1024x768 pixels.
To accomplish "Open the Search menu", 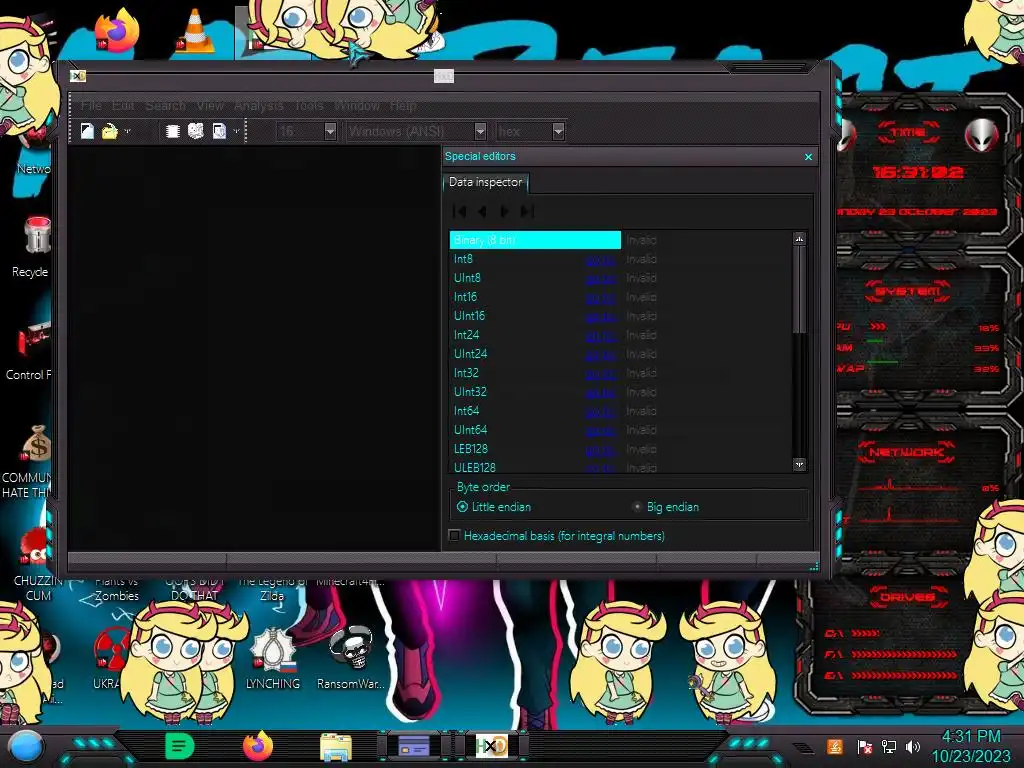I will click(x=165, y=105).
